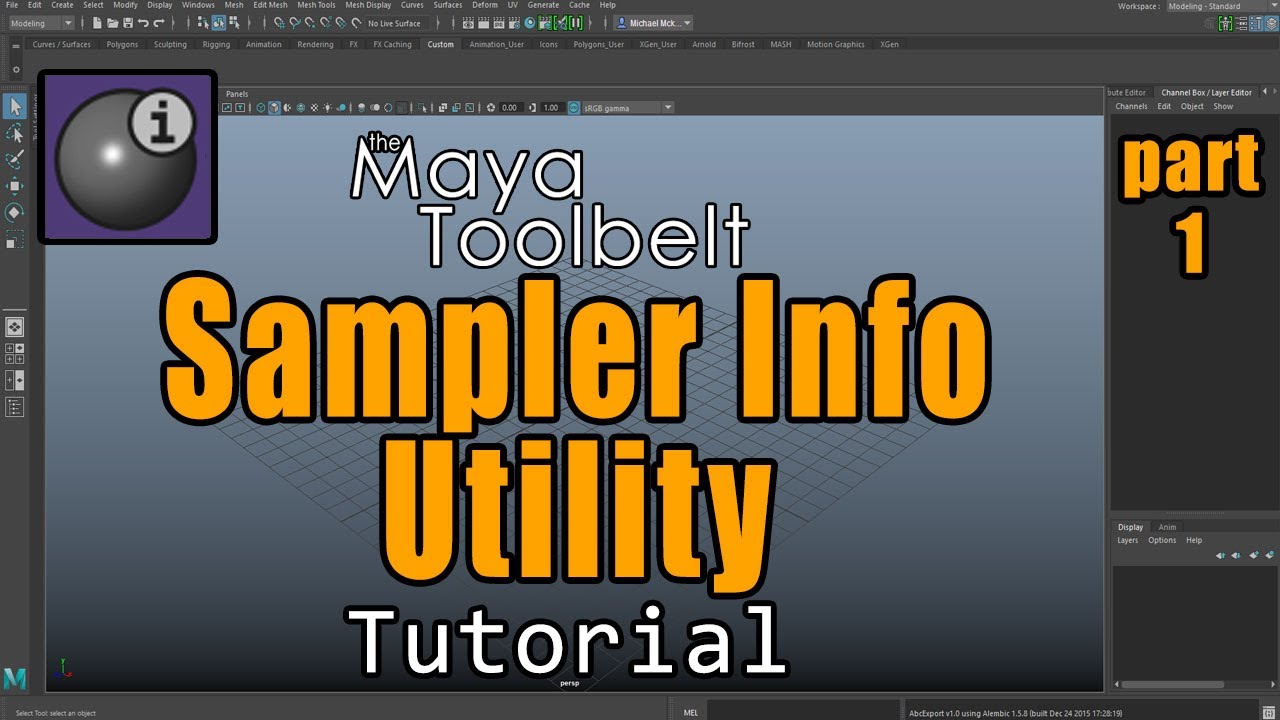Click the MEL command language label
Image resolution: width=1280 pixels, height=720 pixels.
pos(691,712)
